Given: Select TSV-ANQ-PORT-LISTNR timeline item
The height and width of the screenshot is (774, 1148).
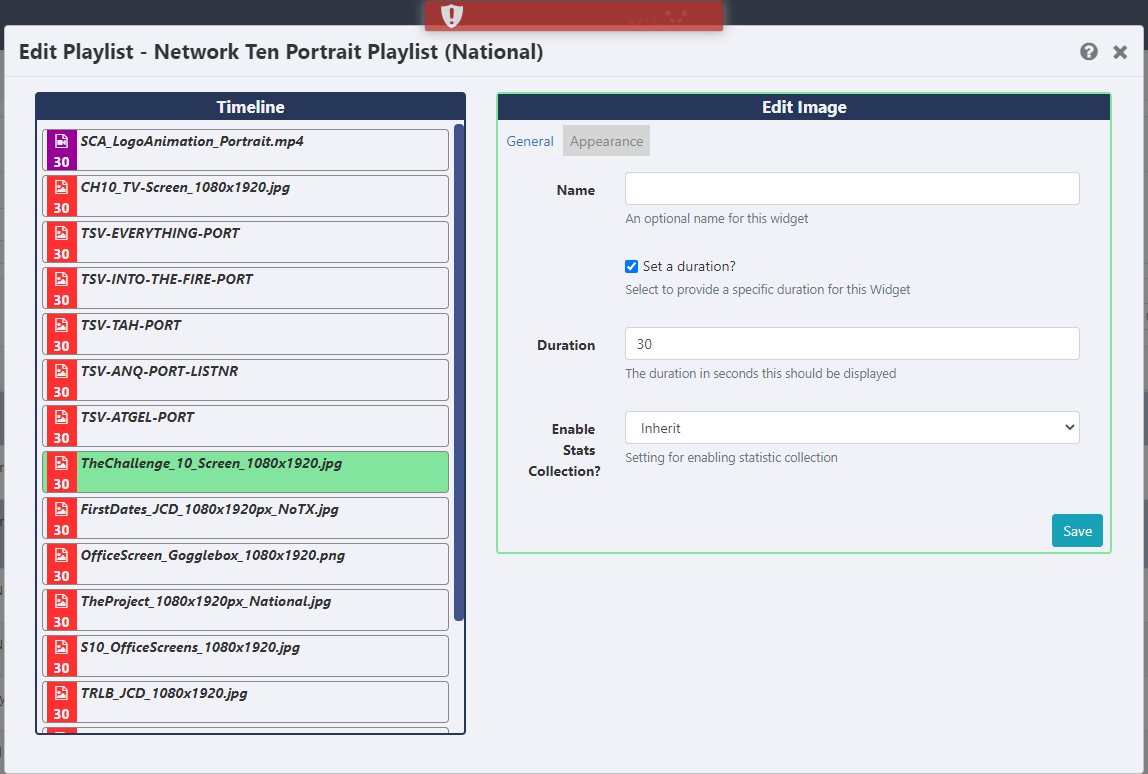Looking at the screenshot, I should 245,380.
